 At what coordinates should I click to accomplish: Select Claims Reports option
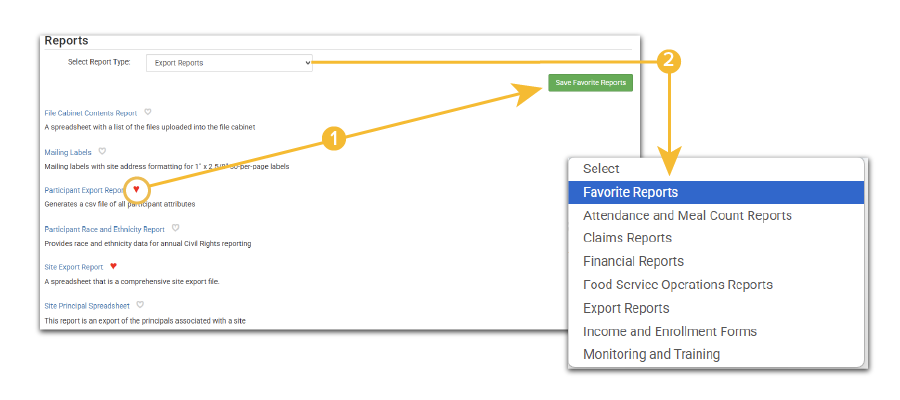point(627,238)
